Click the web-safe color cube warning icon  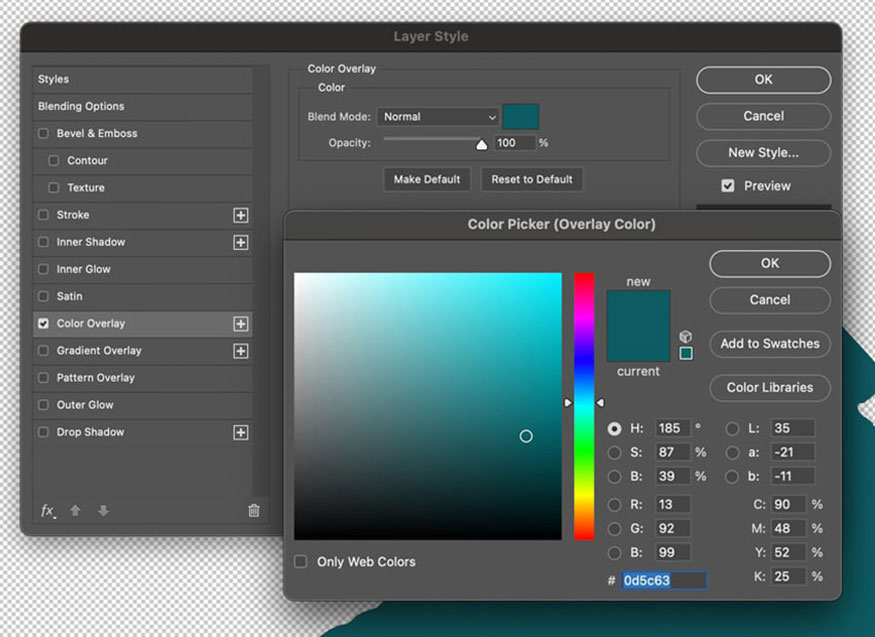point(686,336)
